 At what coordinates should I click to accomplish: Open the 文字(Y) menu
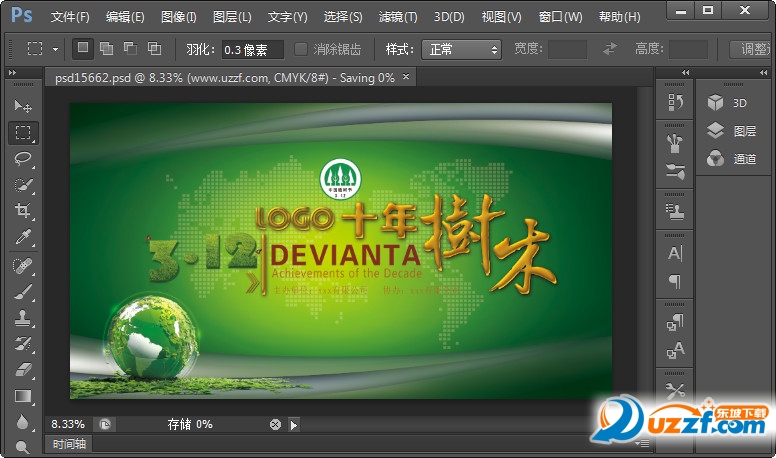(x=287, y=17)
